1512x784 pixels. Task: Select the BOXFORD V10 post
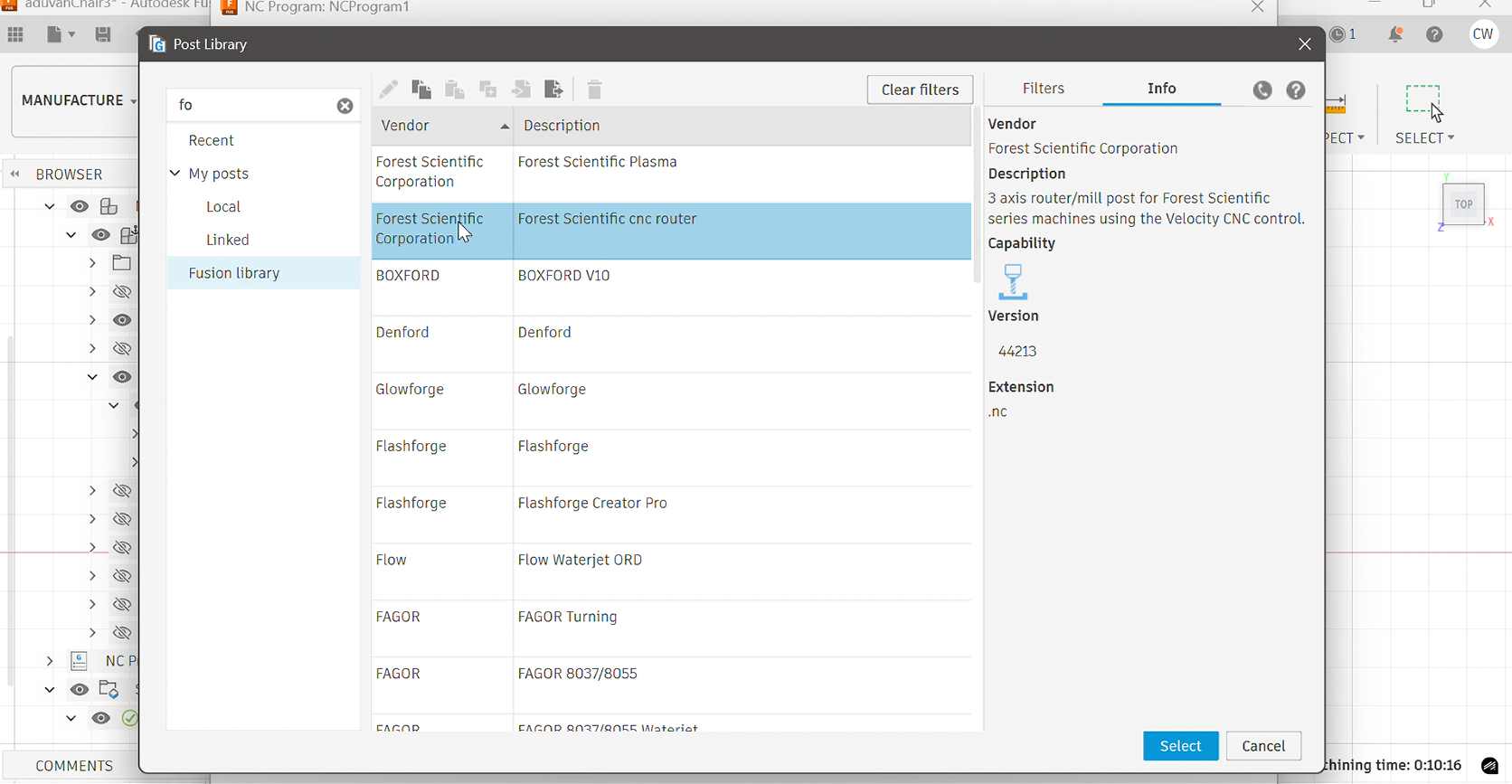[x=672, y=288]
